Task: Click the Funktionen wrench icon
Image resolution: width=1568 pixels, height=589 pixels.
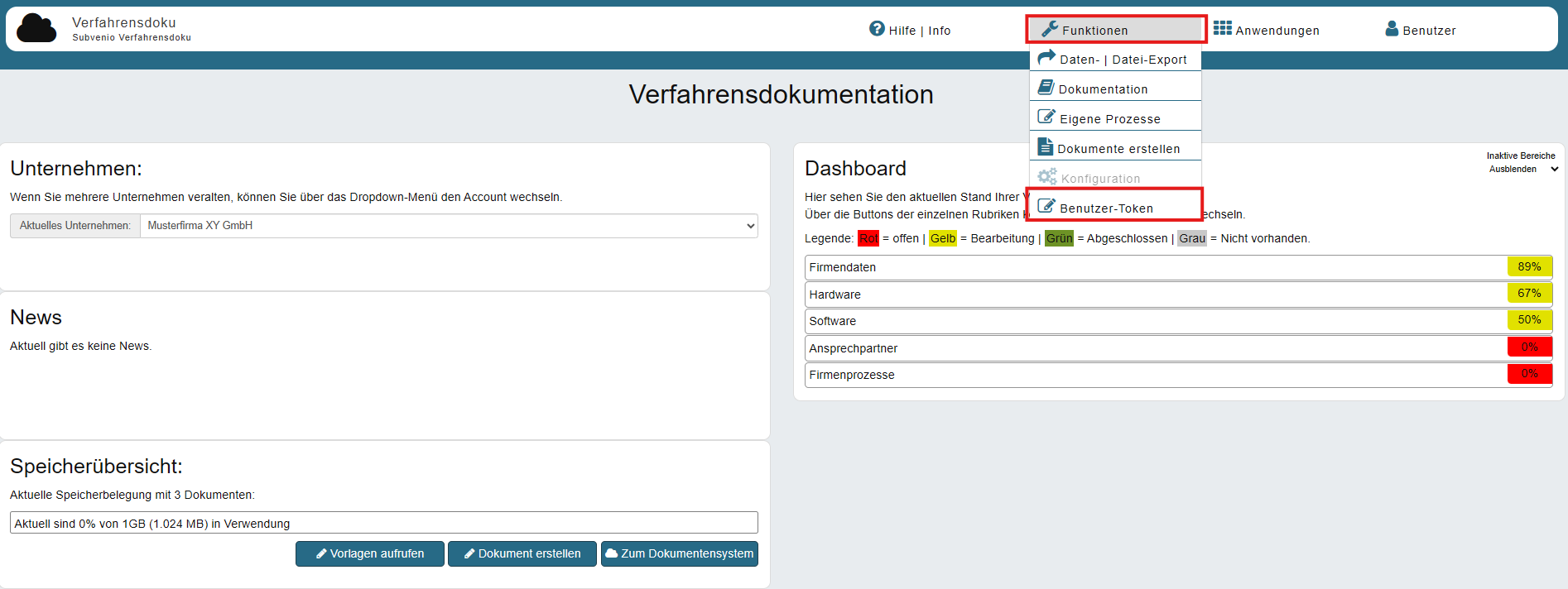Action: (1050, 29)
